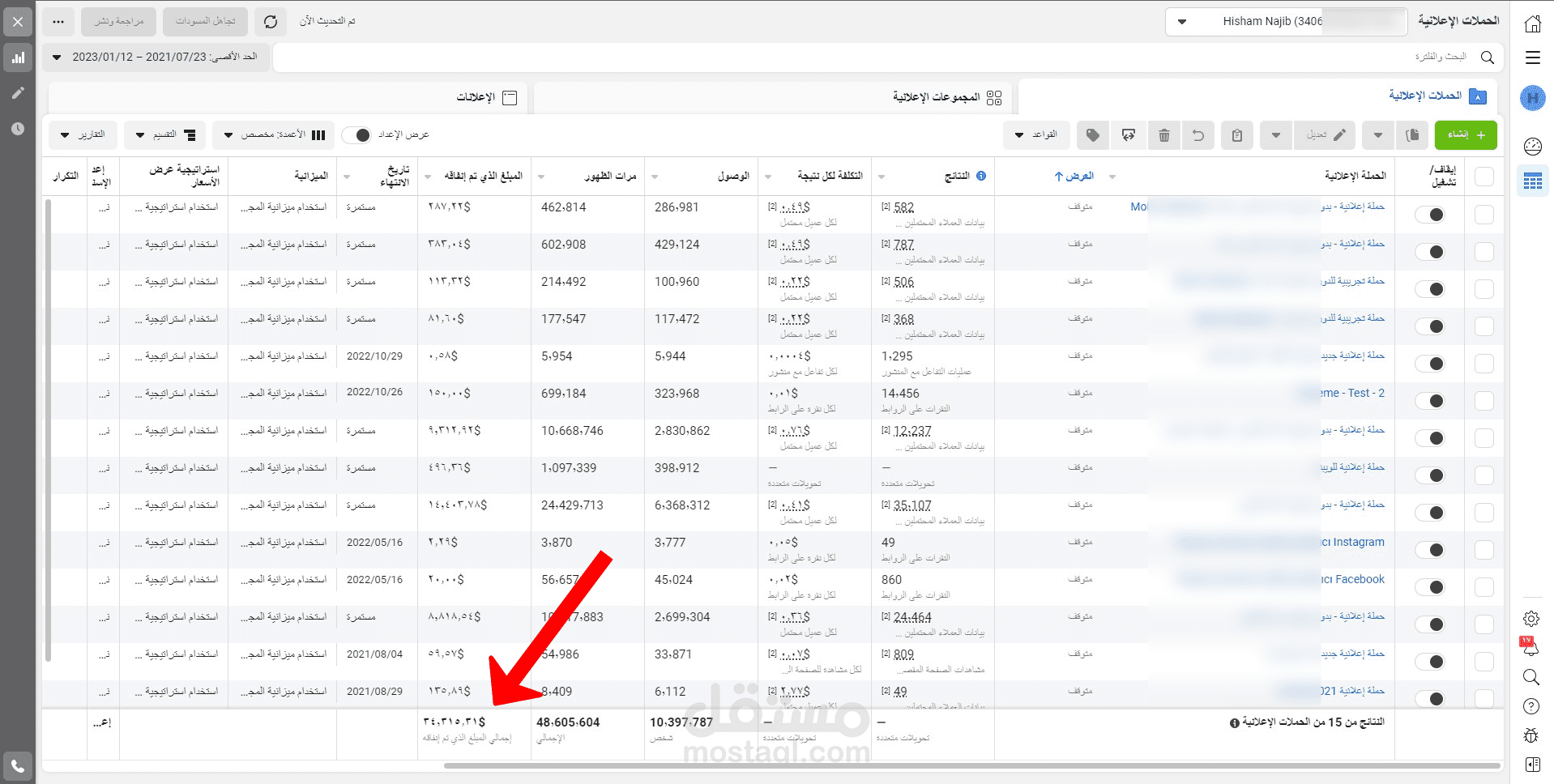
Task: Click the refresh icon in top bar
Action: click(x=271, y=22)
